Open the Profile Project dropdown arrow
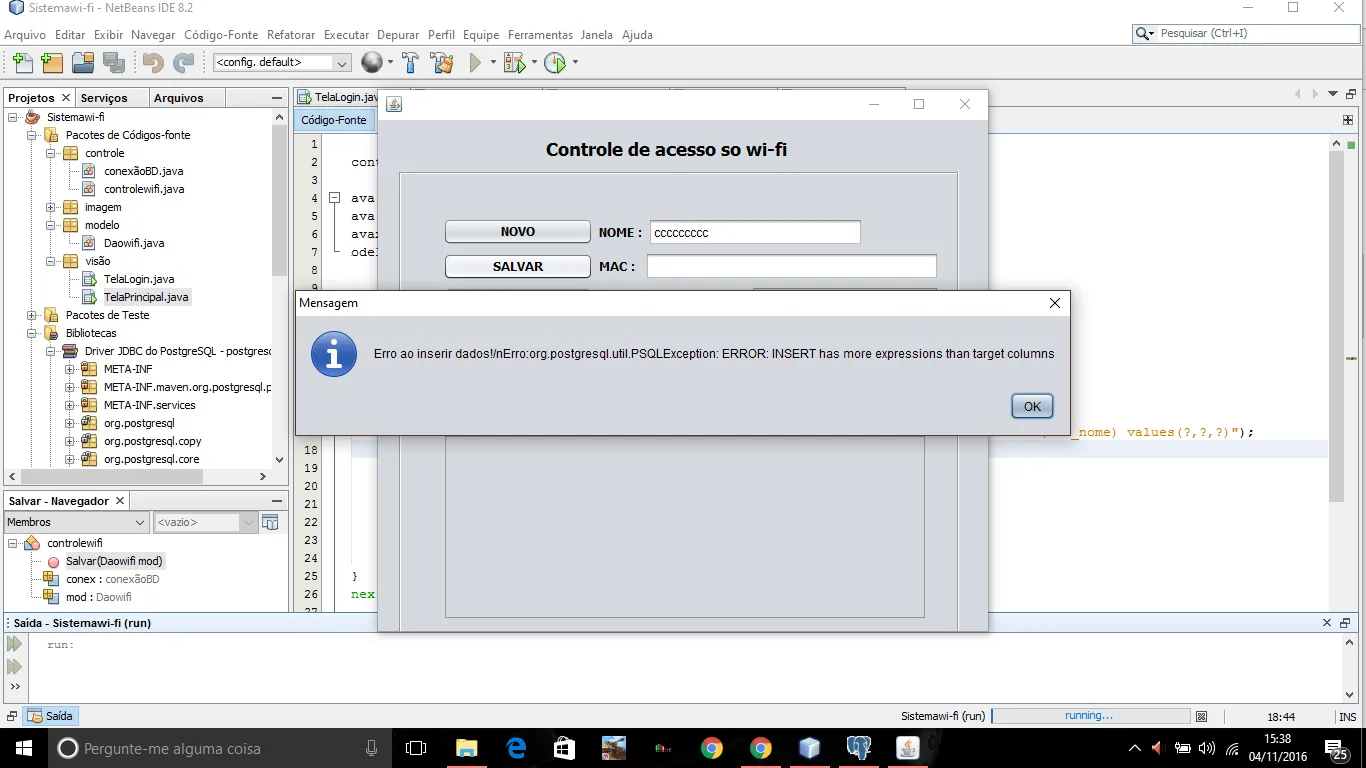 (575, 62)
